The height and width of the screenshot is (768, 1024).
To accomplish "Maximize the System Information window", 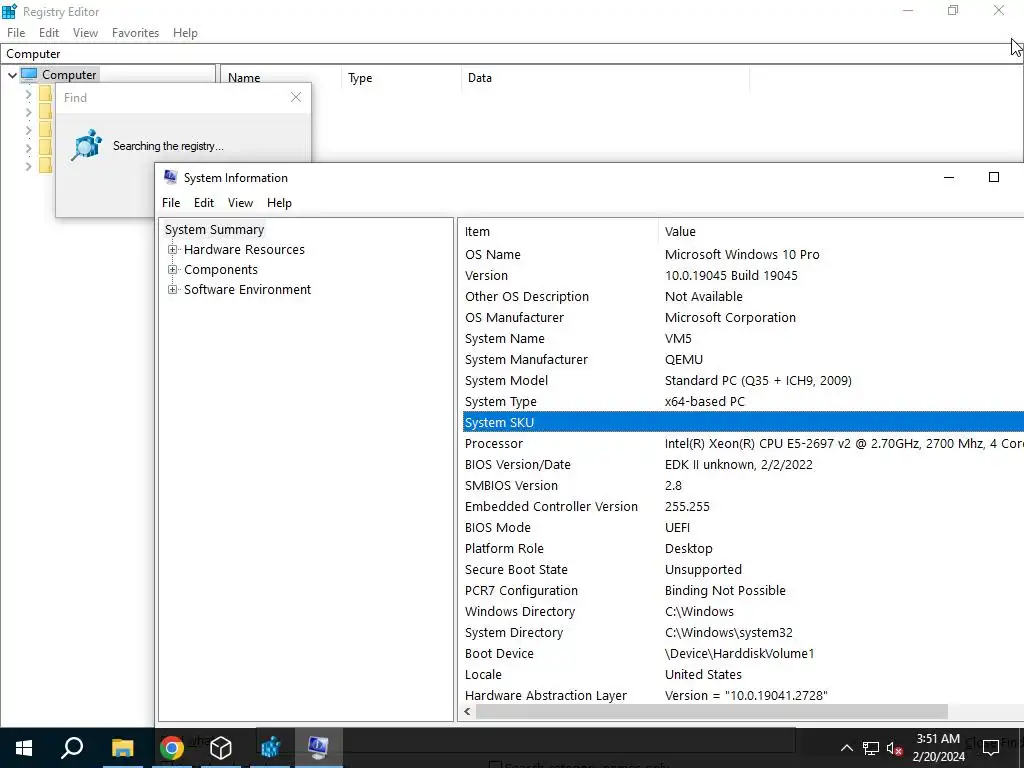I will pyautogui.click(x=993, y=177).
